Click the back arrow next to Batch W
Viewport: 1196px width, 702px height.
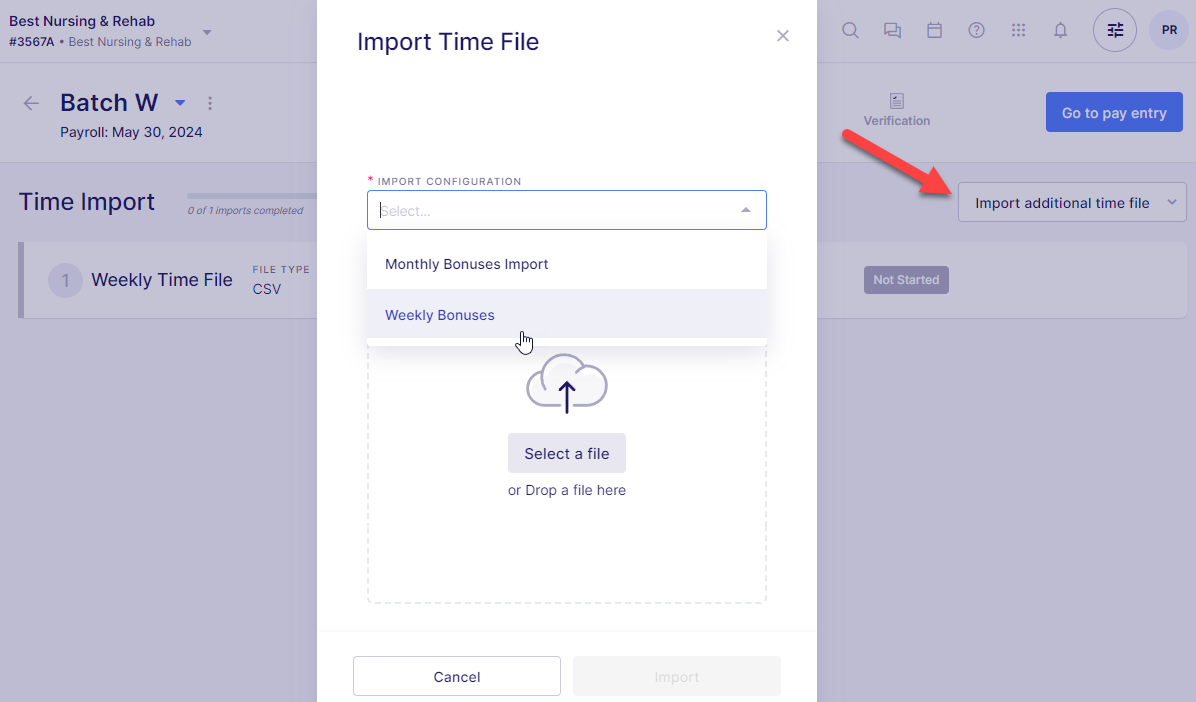pyautogui.click(x=30, y=102)
